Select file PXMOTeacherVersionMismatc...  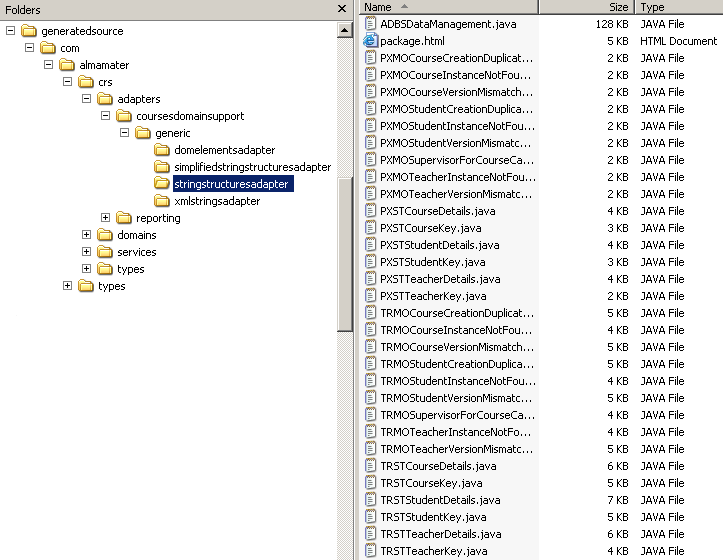(456, 194)
